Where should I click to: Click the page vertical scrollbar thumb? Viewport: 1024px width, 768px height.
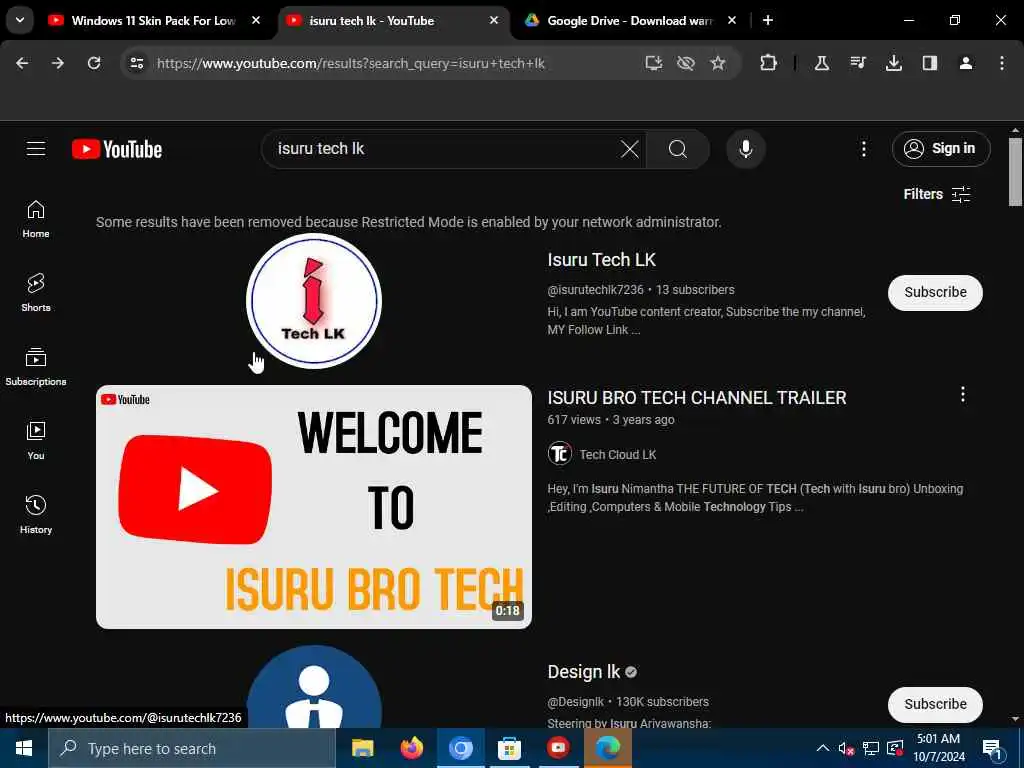click(1016, 171)
